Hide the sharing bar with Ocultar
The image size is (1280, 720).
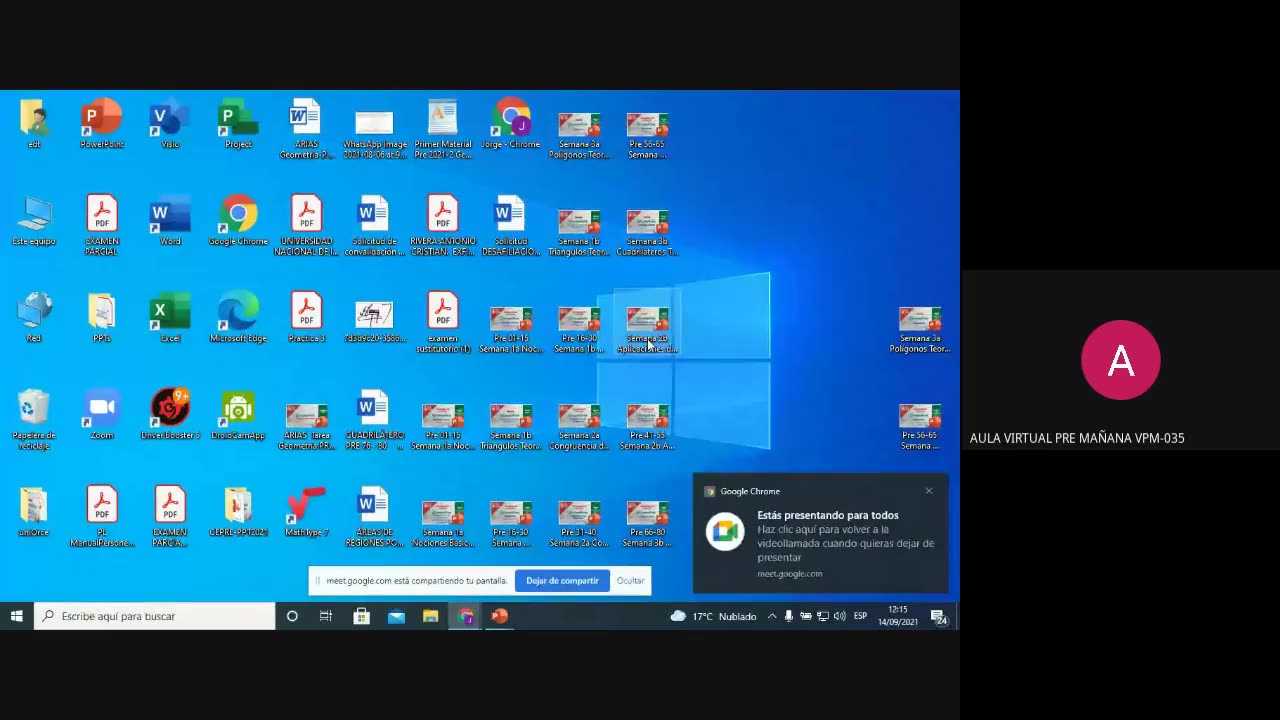coord(630,581)
